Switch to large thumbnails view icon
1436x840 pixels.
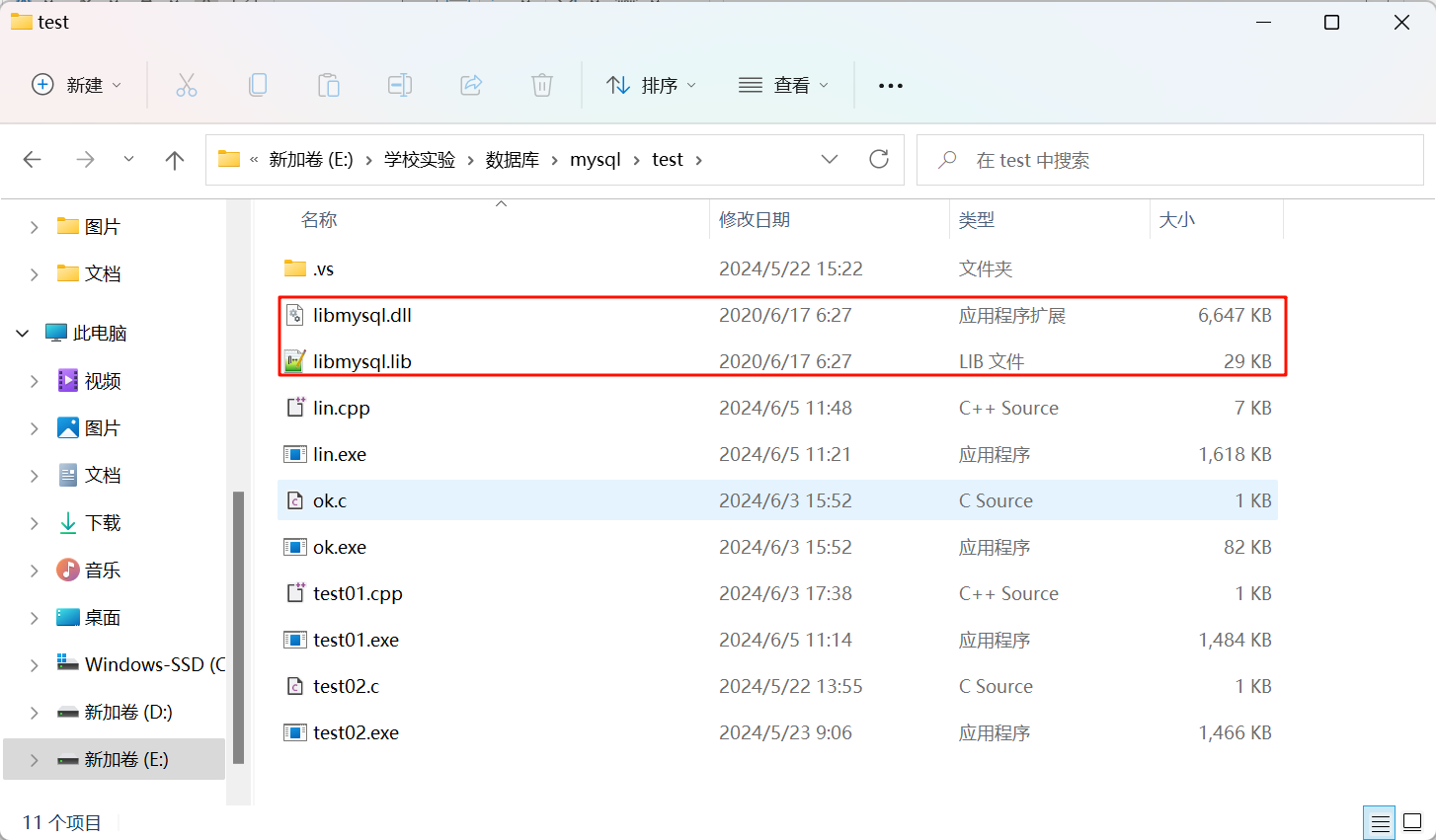coord(1412,822)
